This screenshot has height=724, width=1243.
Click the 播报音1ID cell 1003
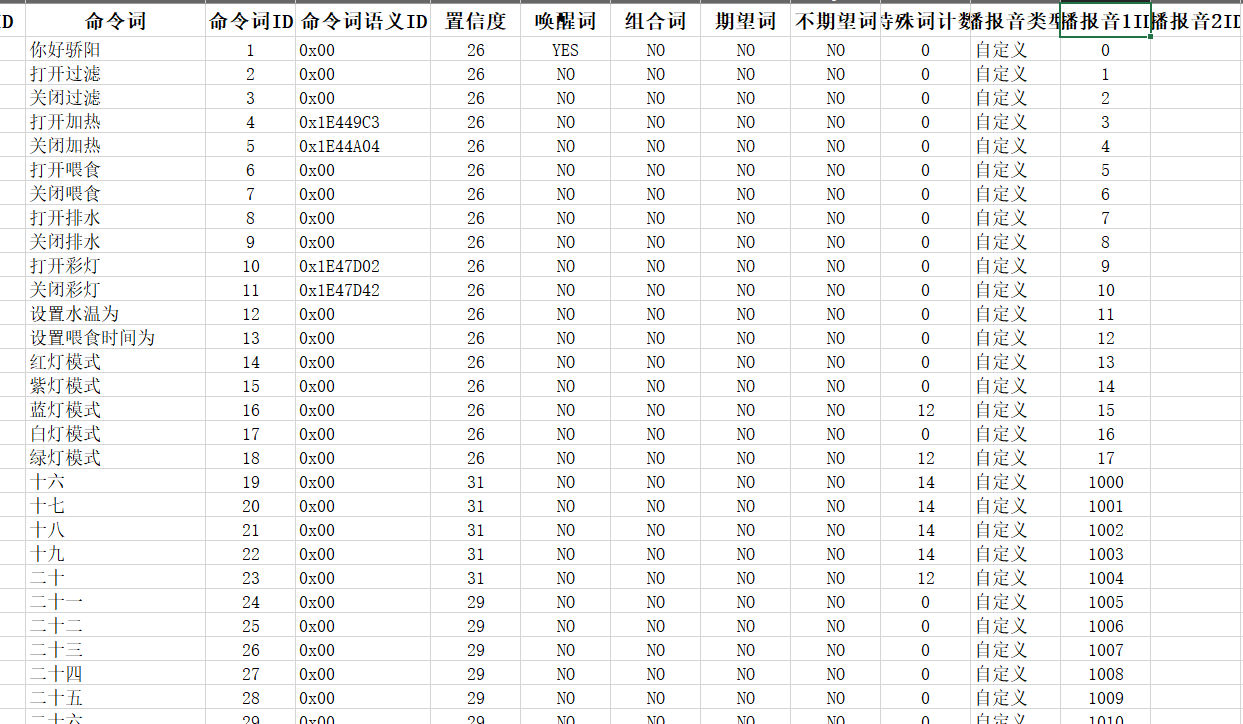tap(1105, 554)
